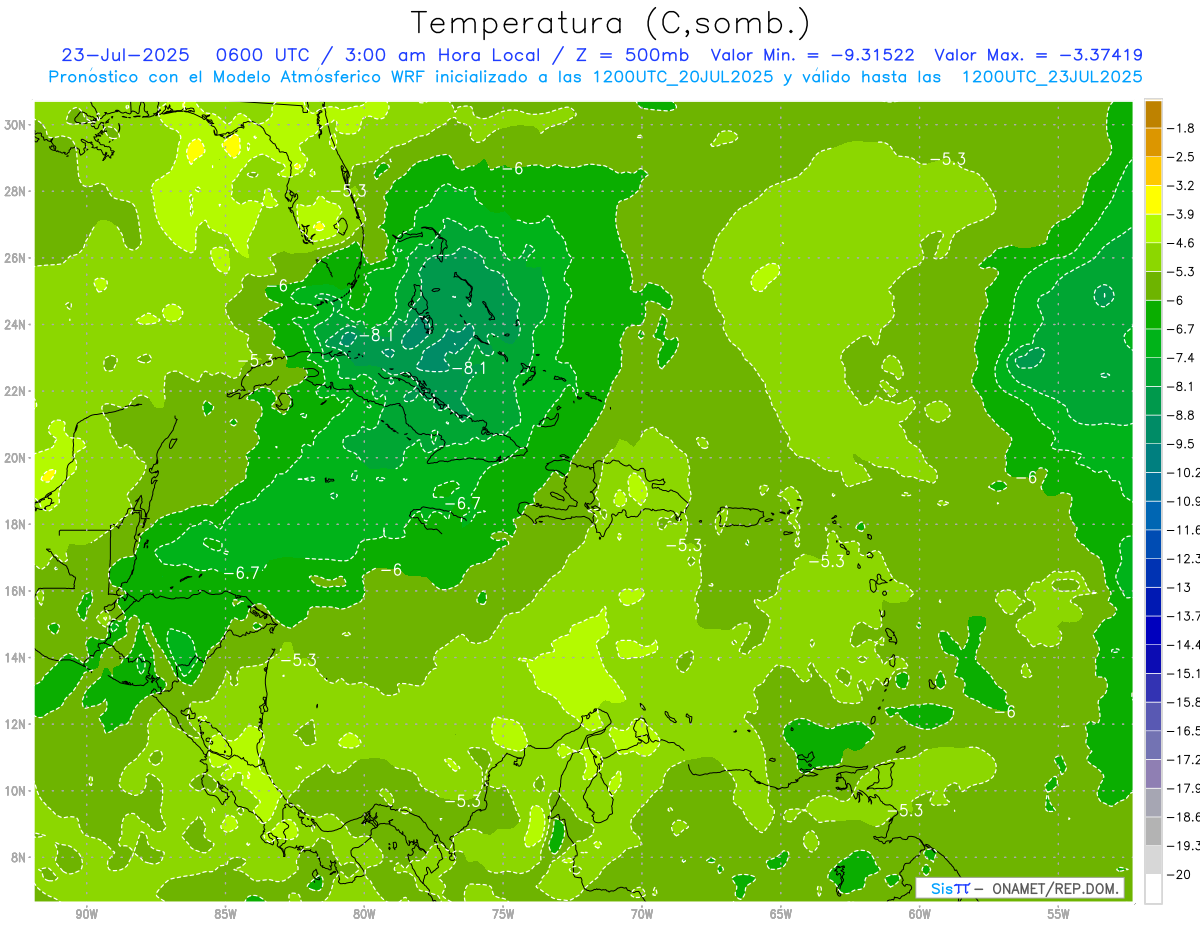This screenshot has height=927, width=1200.
Task: Click the "28N" latitude axis label
Action: click(16, 191)
